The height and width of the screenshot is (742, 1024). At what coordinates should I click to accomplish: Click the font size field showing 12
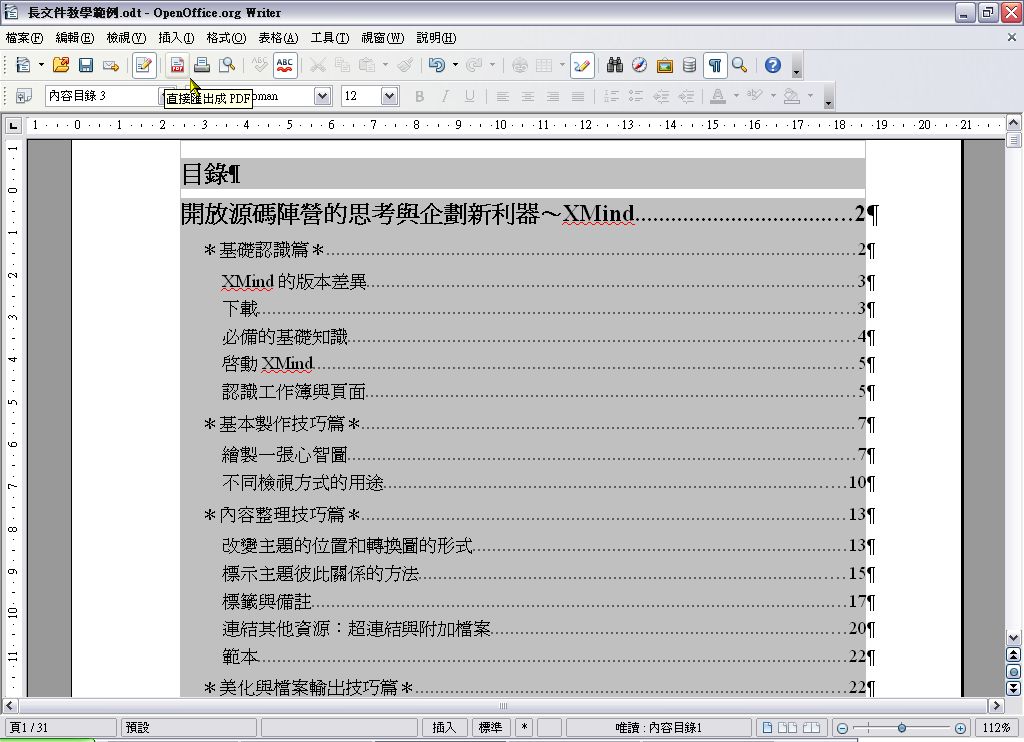coord(361,96)
